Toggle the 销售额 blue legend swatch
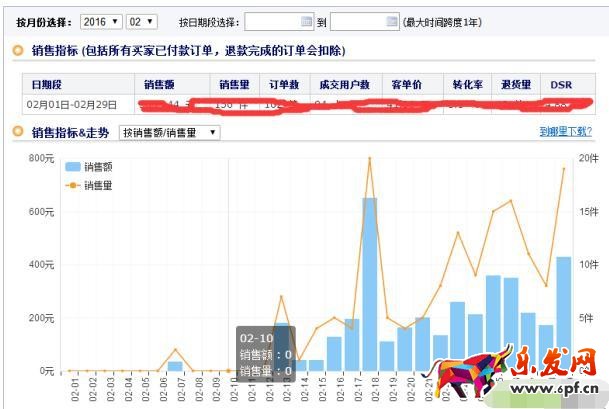This screenshot has height=409, width=609. pos(73,167)
